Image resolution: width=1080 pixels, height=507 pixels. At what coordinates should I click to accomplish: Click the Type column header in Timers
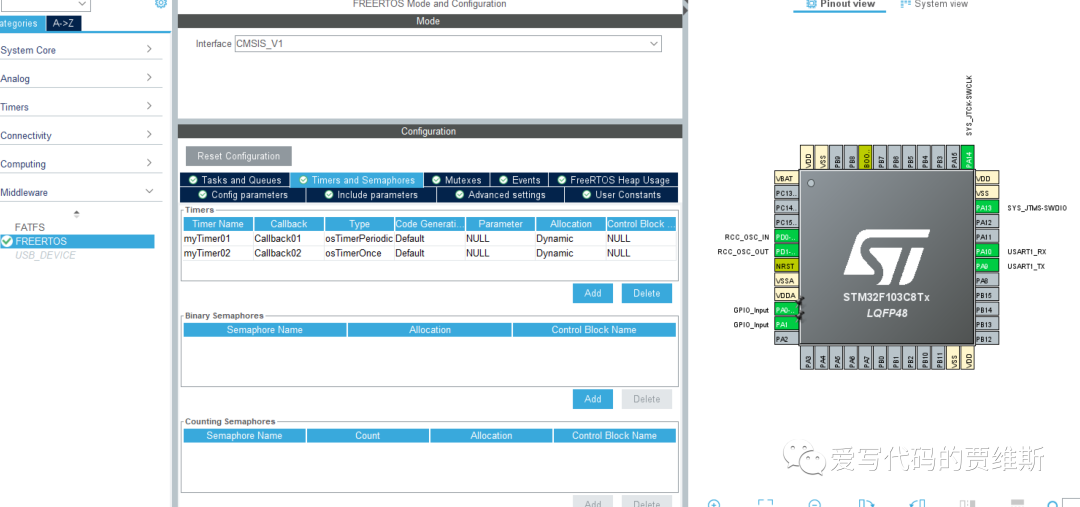tap(359, 224)
